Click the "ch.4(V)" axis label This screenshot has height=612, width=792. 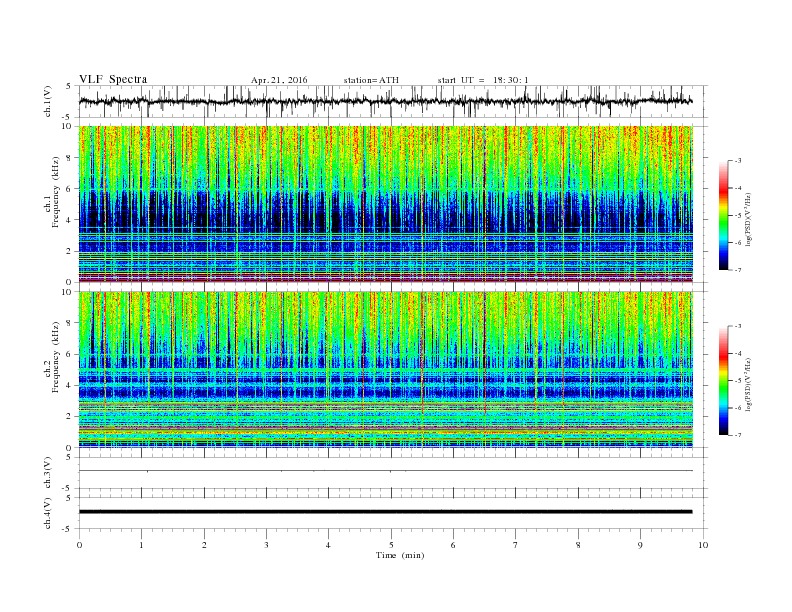[48, 513]
